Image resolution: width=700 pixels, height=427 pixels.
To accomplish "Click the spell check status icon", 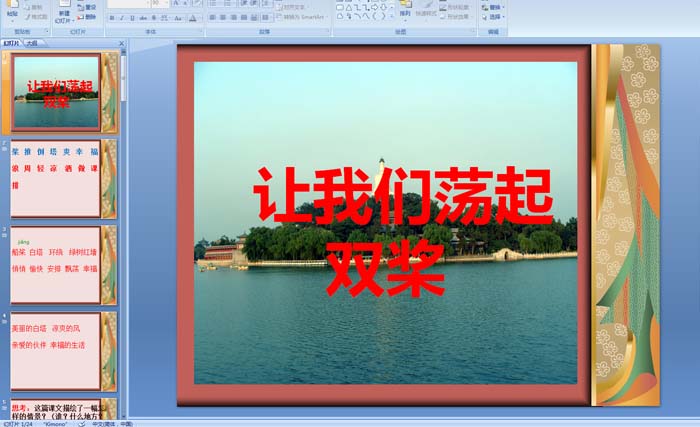I will [x=82, y=424].
